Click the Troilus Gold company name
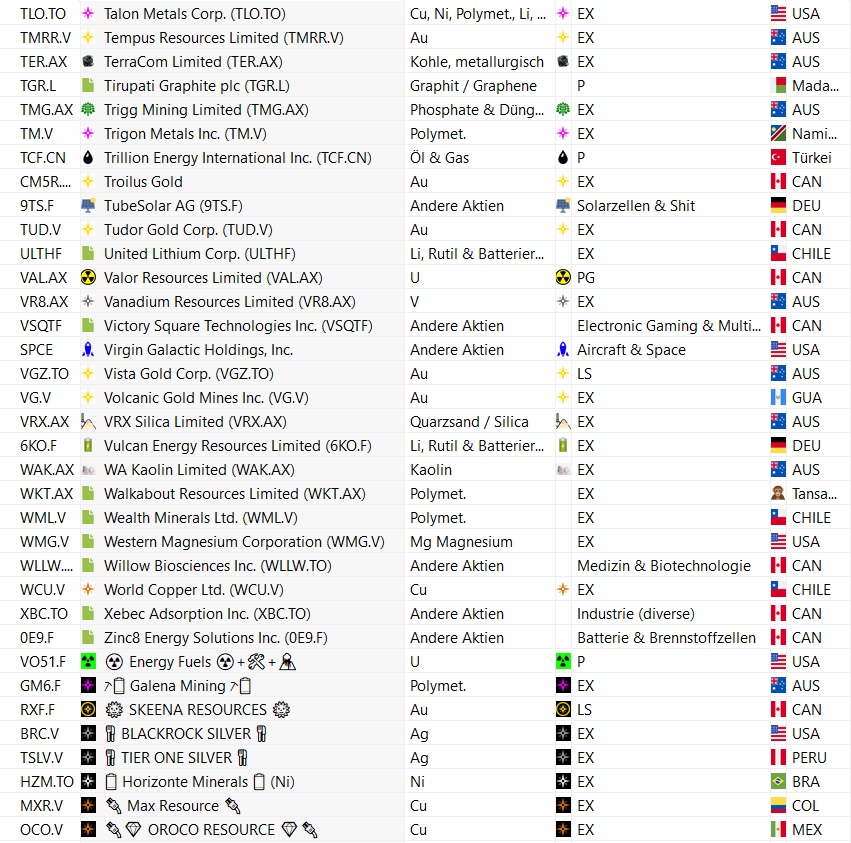Image resolution: width=851 pixels, height=843 pixels. tap(143, 181)
